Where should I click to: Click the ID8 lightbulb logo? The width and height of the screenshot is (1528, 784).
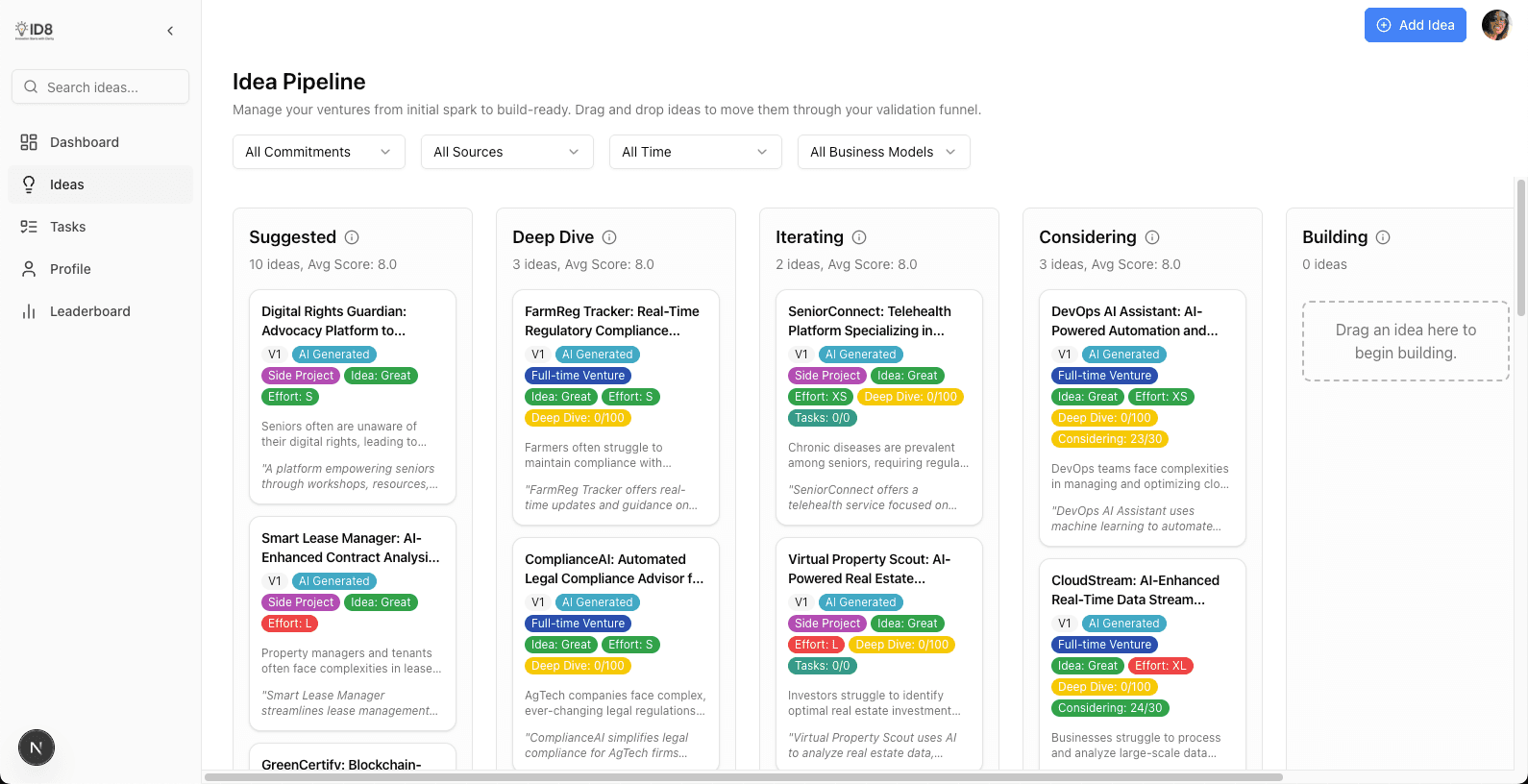35,30
